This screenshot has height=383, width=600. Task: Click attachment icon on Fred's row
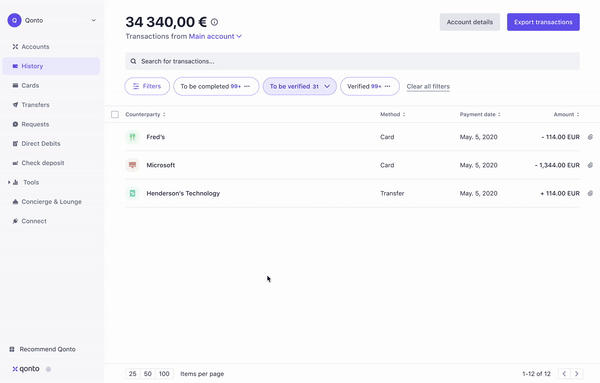(590, 137)
